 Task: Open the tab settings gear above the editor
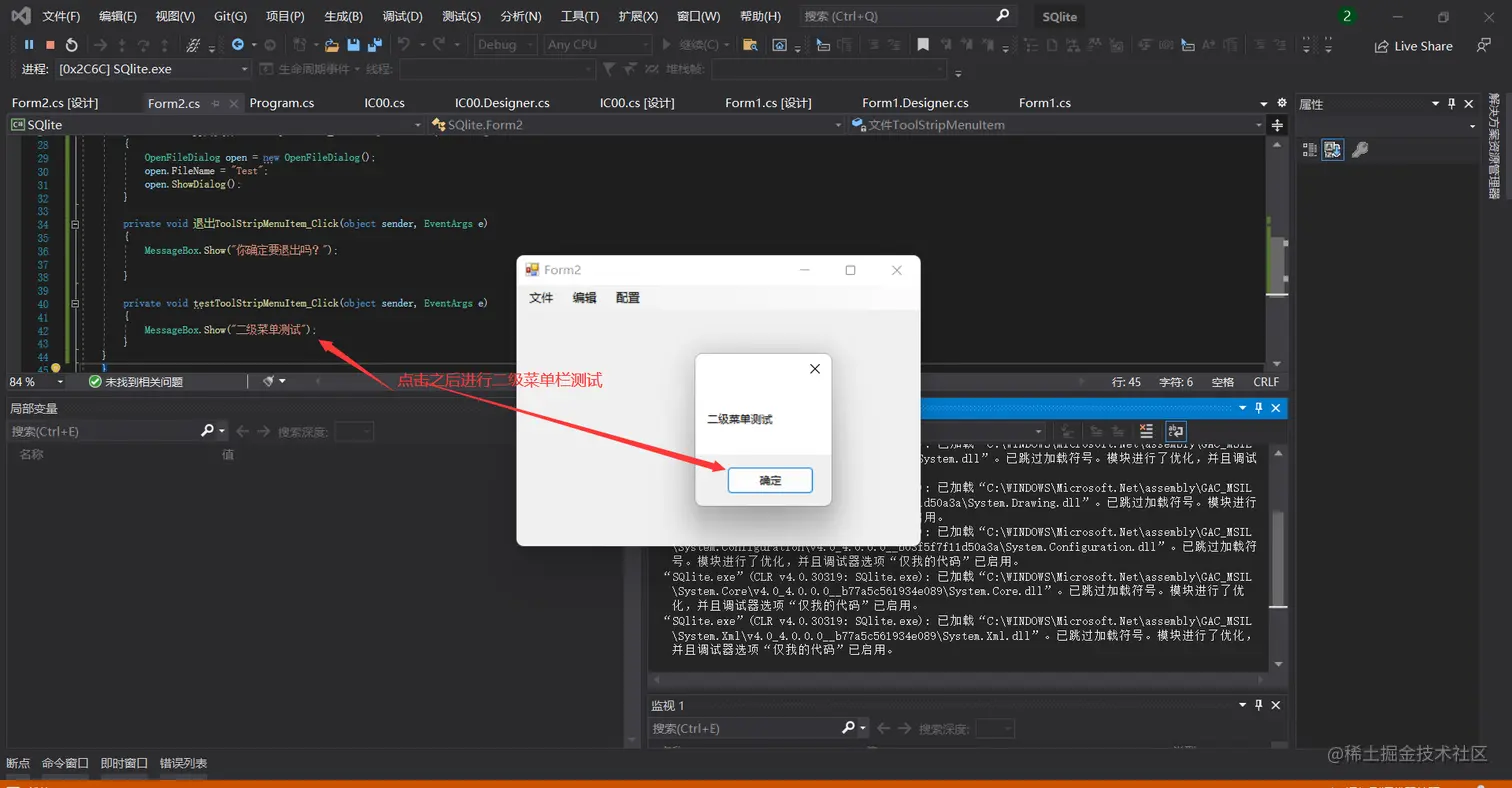click(1283, 103)
